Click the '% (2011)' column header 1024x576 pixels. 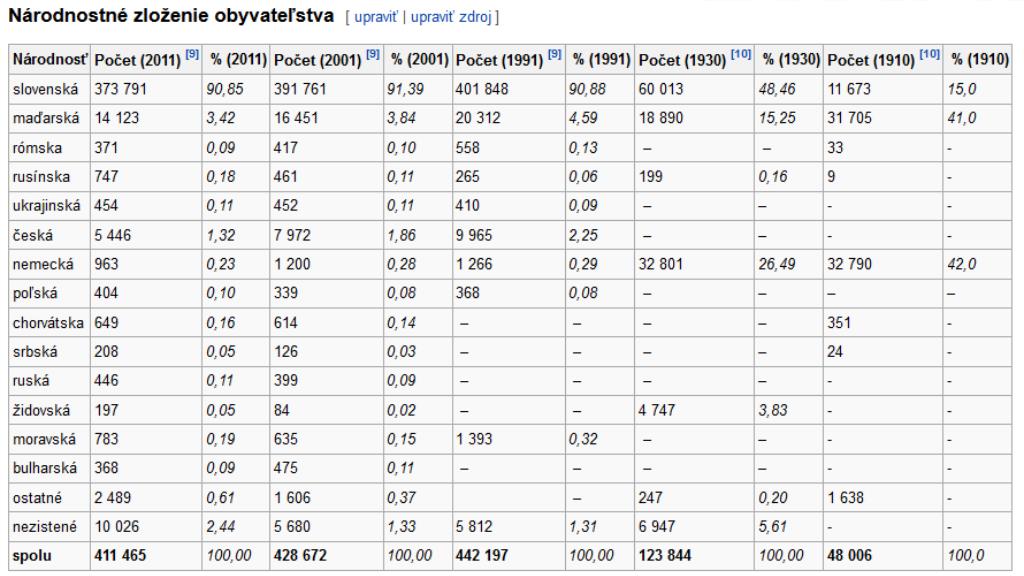[x=238, y=59]
